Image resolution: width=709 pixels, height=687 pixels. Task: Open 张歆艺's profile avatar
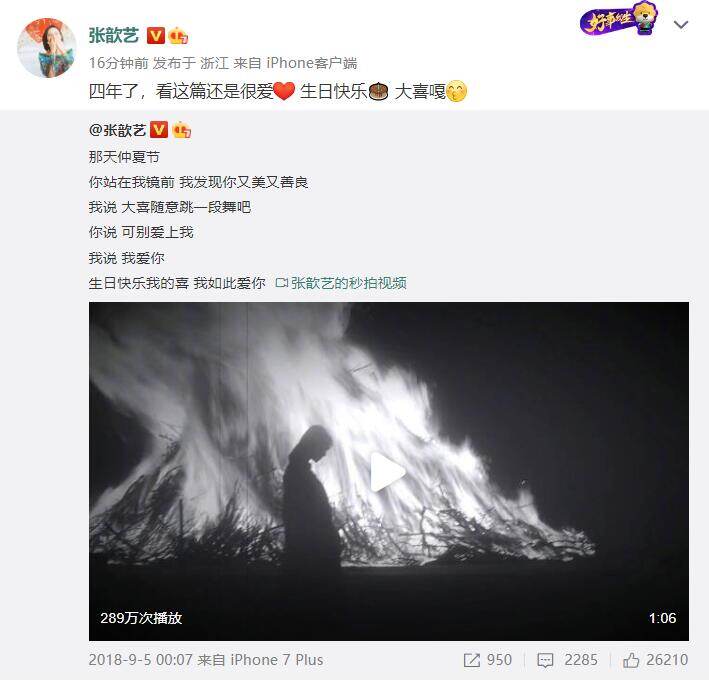pos(47,47)
